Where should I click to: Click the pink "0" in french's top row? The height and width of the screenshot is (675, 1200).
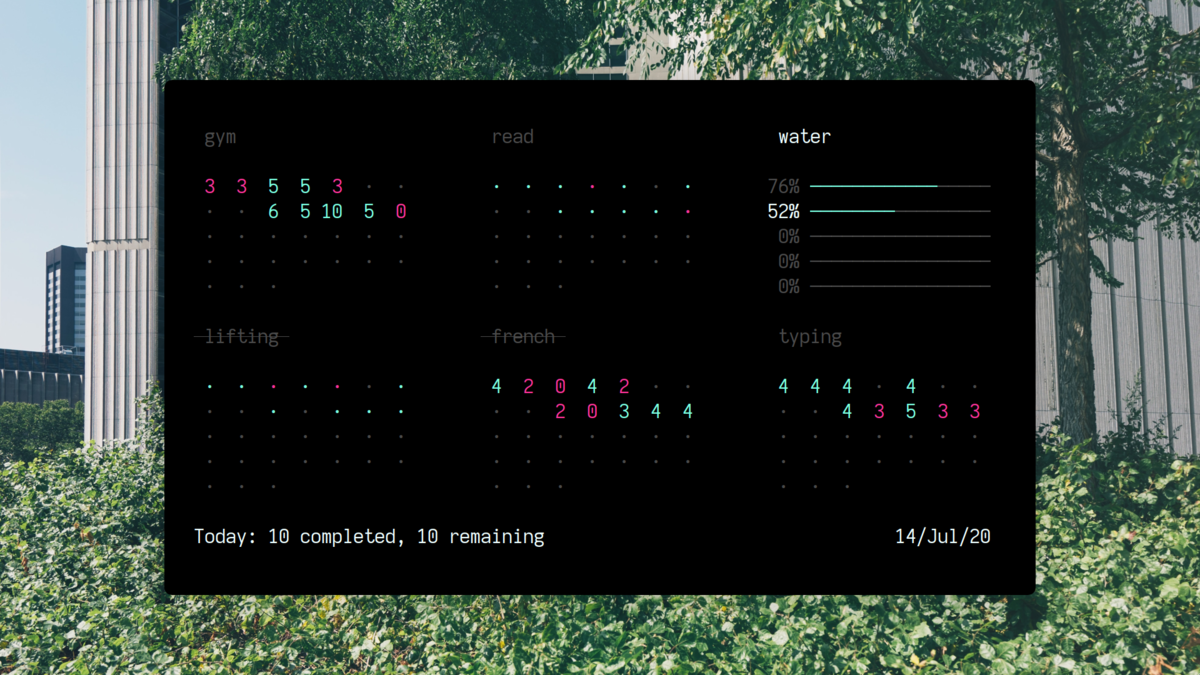click(560, 385)
